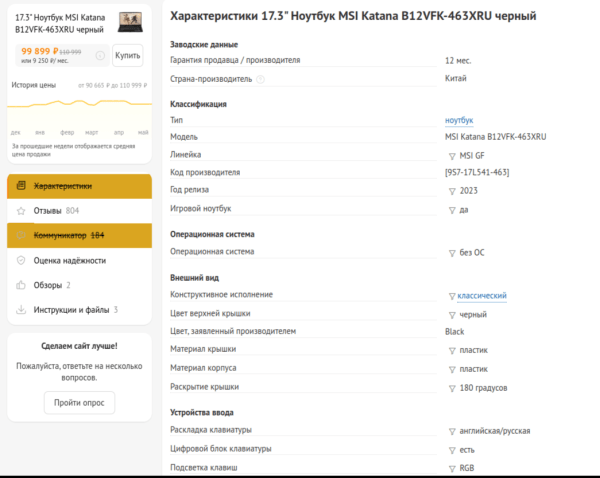Click filter icon in Цифровой блок клавиатуры row
Viewport: 600px width, 478px height.
[452, 450]
